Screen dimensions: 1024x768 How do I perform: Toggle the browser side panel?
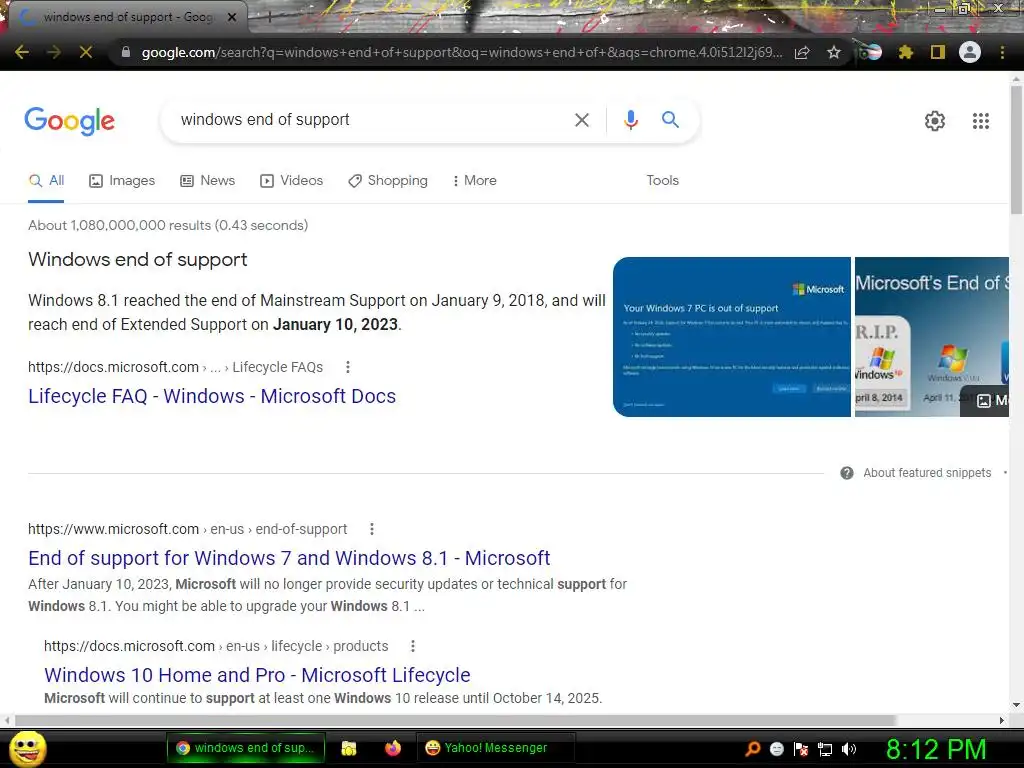coord(938,52)
